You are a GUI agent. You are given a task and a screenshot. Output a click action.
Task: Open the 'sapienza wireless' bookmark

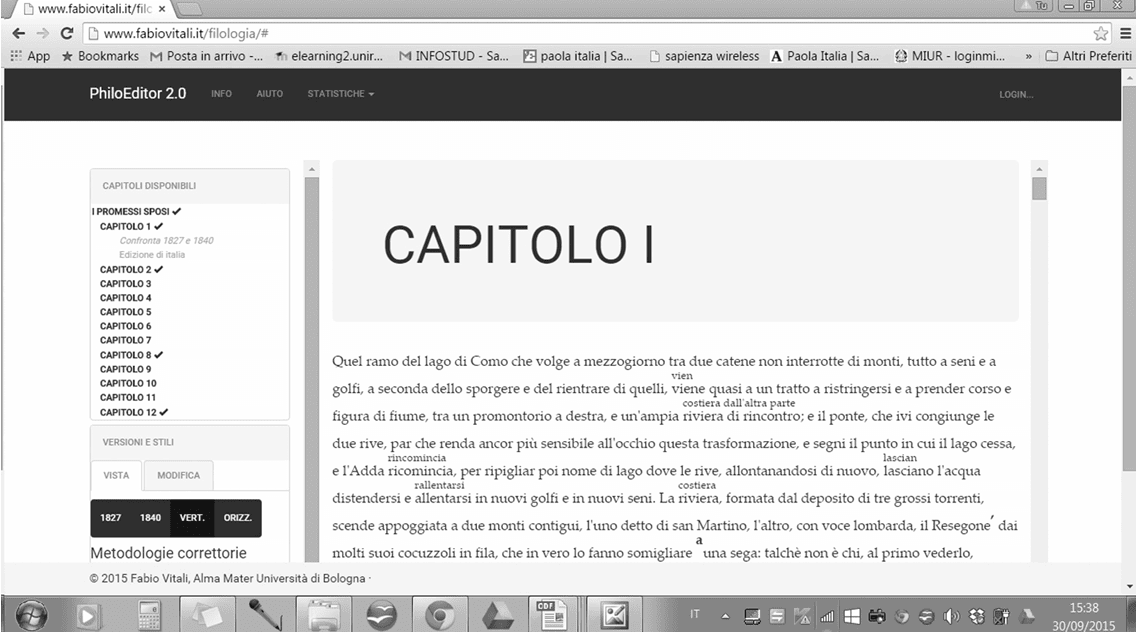[704, 56]
